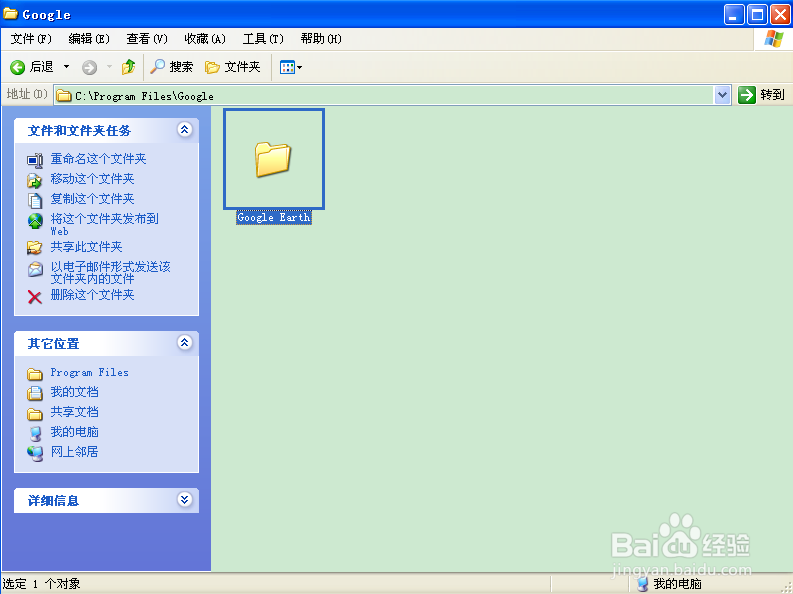
Task: Click 以电子邮件形式发送 link
Action: coord(111,272)
